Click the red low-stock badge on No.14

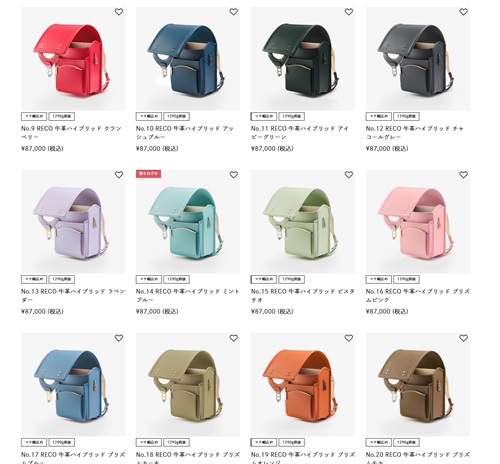(148, 174)
